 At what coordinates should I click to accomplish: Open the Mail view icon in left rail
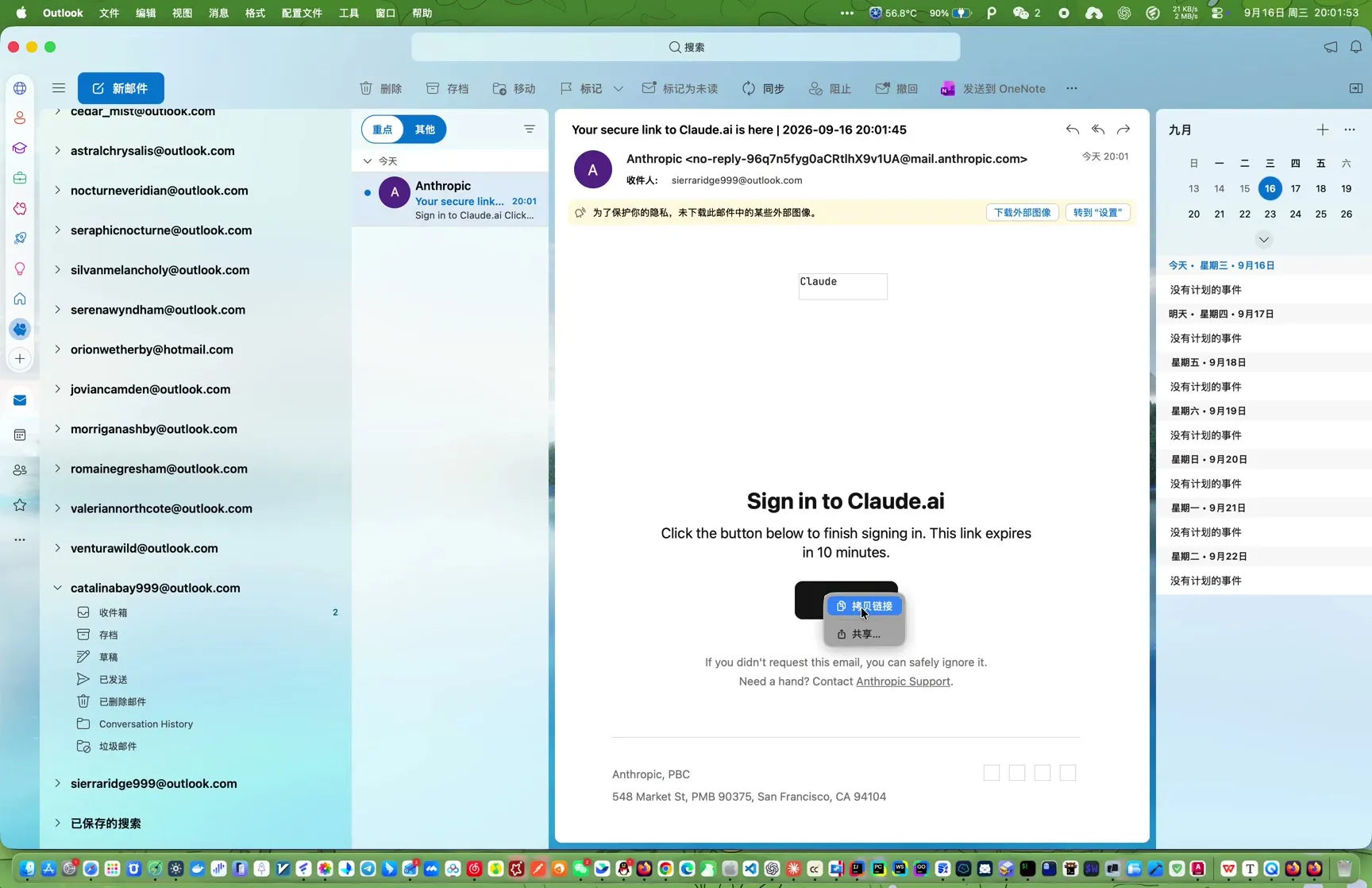click(20, 400)
